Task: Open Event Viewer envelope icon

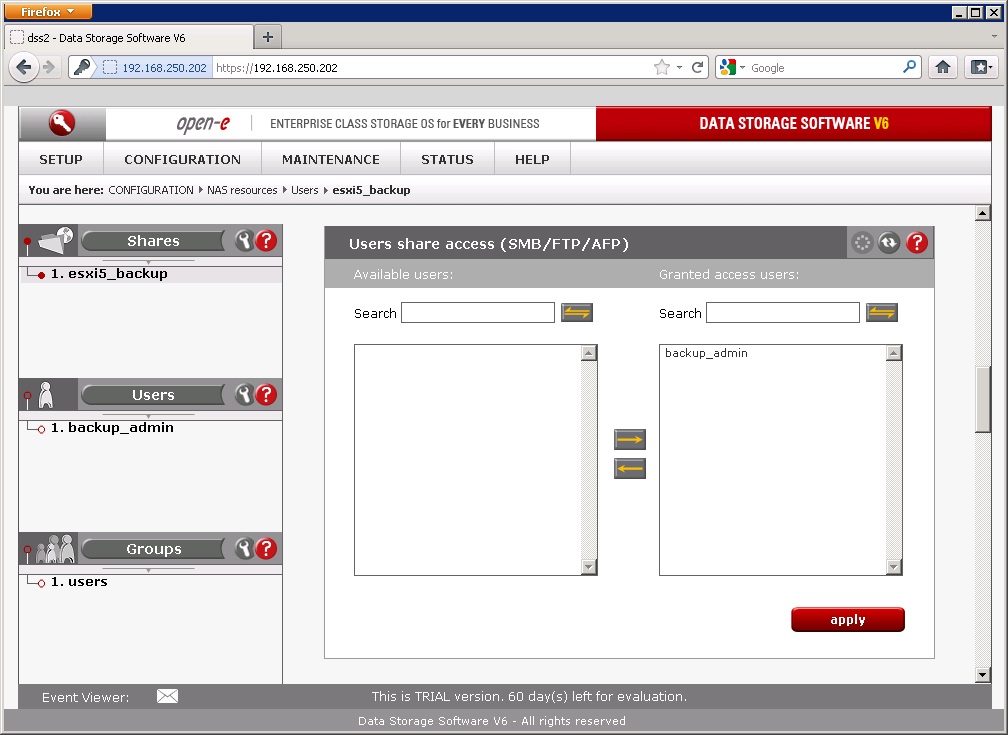Action: pos(167,696)
